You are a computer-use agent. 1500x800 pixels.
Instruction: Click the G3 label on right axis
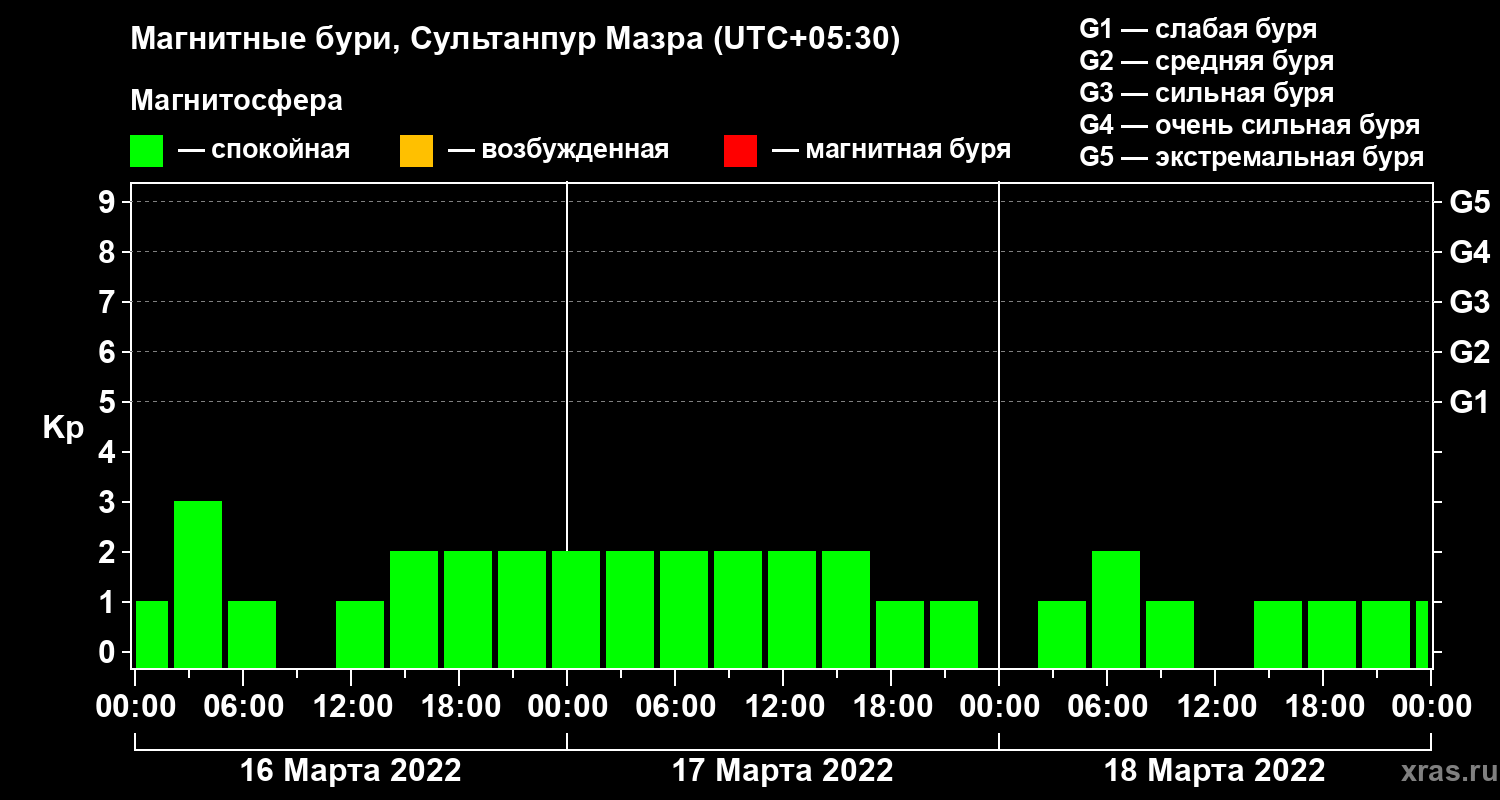[1469, 303]
